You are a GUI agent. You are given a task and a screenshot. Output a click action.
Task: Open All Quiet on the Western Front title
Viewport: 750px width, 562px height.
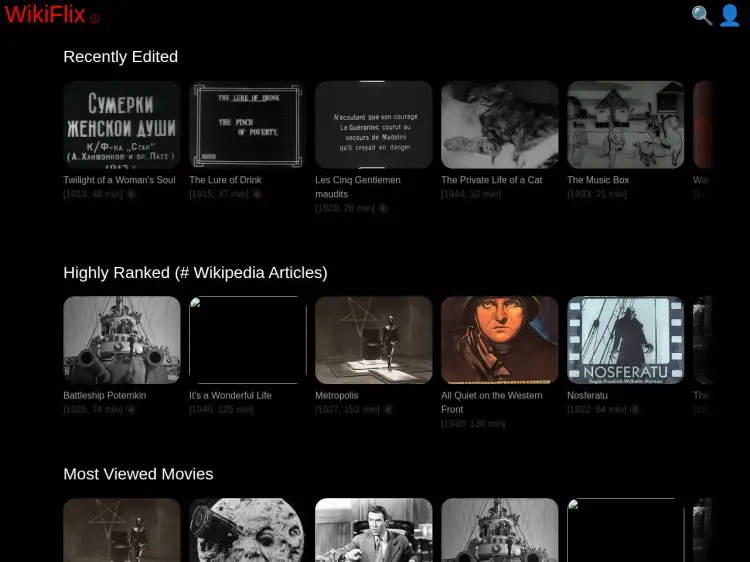[492, 403]
